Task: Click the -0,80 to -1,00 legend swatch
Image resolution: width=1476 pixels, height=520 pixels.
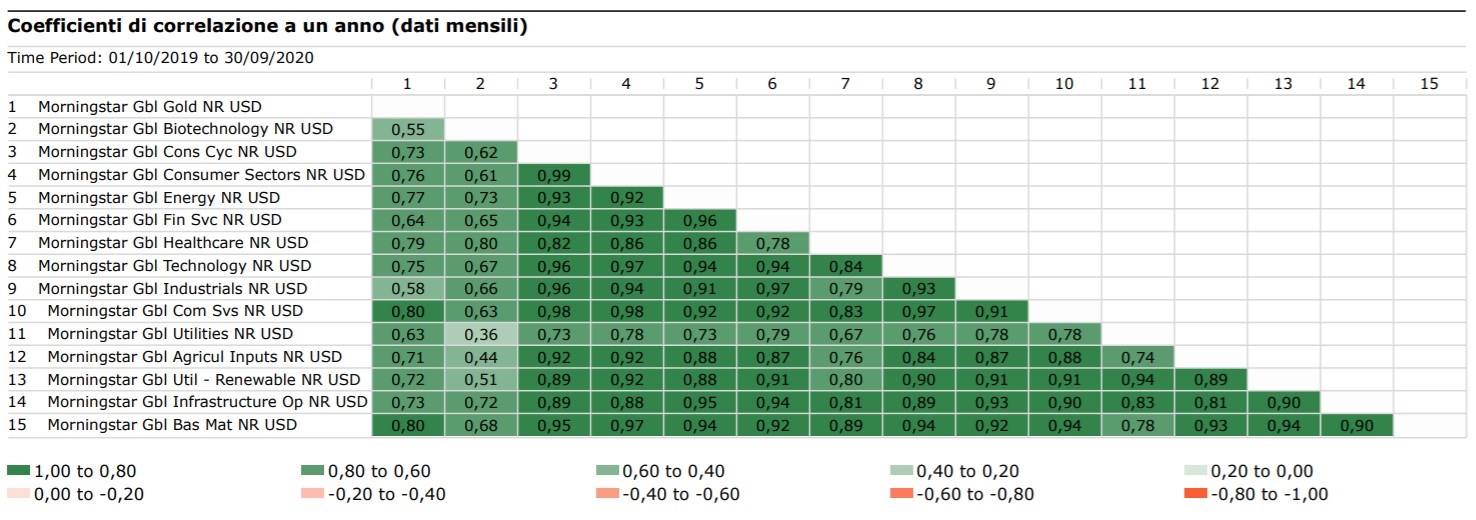Action: 1195,493
